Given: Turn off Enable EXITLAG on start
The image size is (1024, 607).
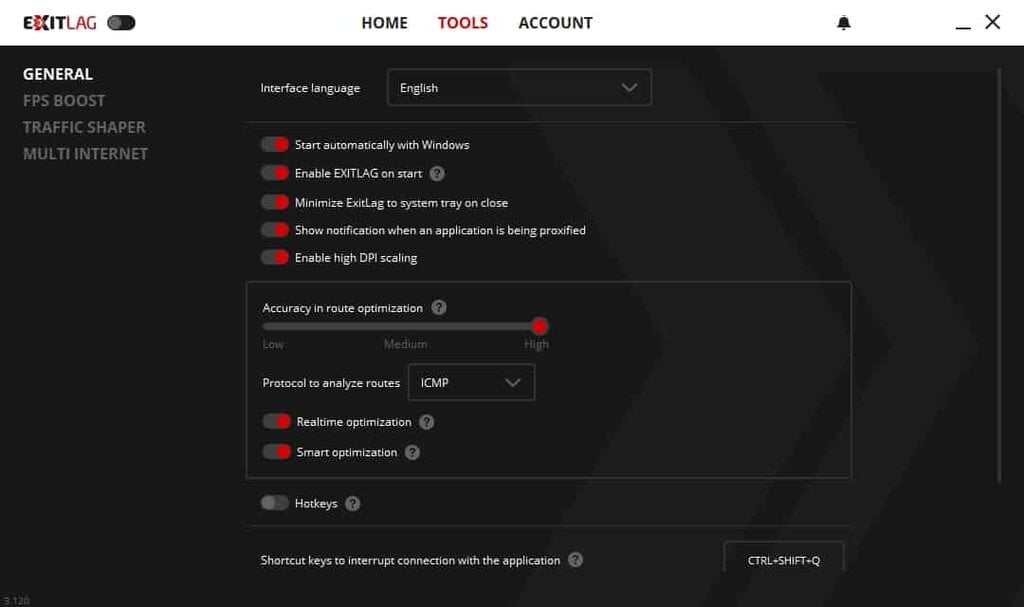Looking at the screenshot, I should [274, 173].
